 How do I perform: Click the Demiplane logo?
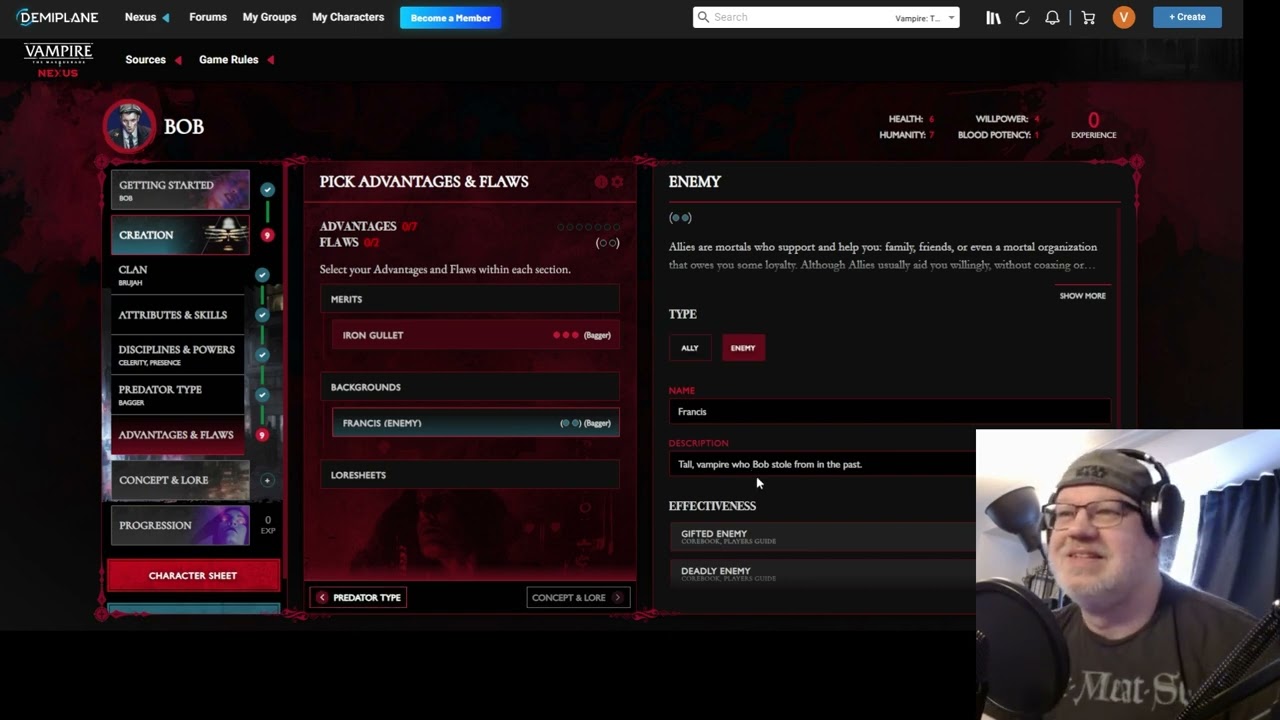coord(57,17)
